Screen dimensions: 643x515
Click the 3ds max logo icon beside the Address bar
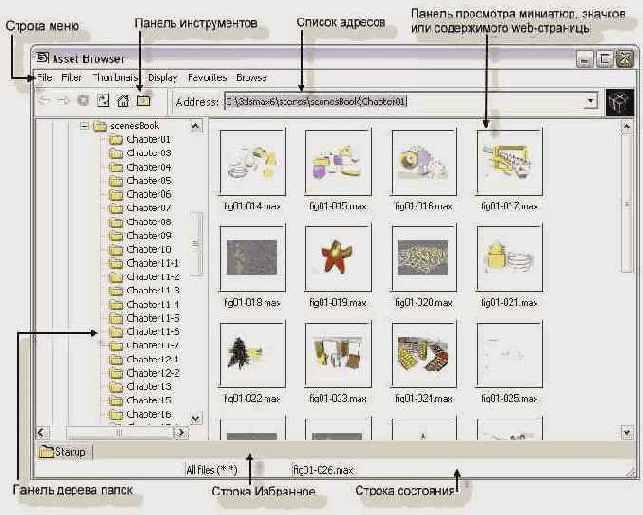tap(620, 103)
